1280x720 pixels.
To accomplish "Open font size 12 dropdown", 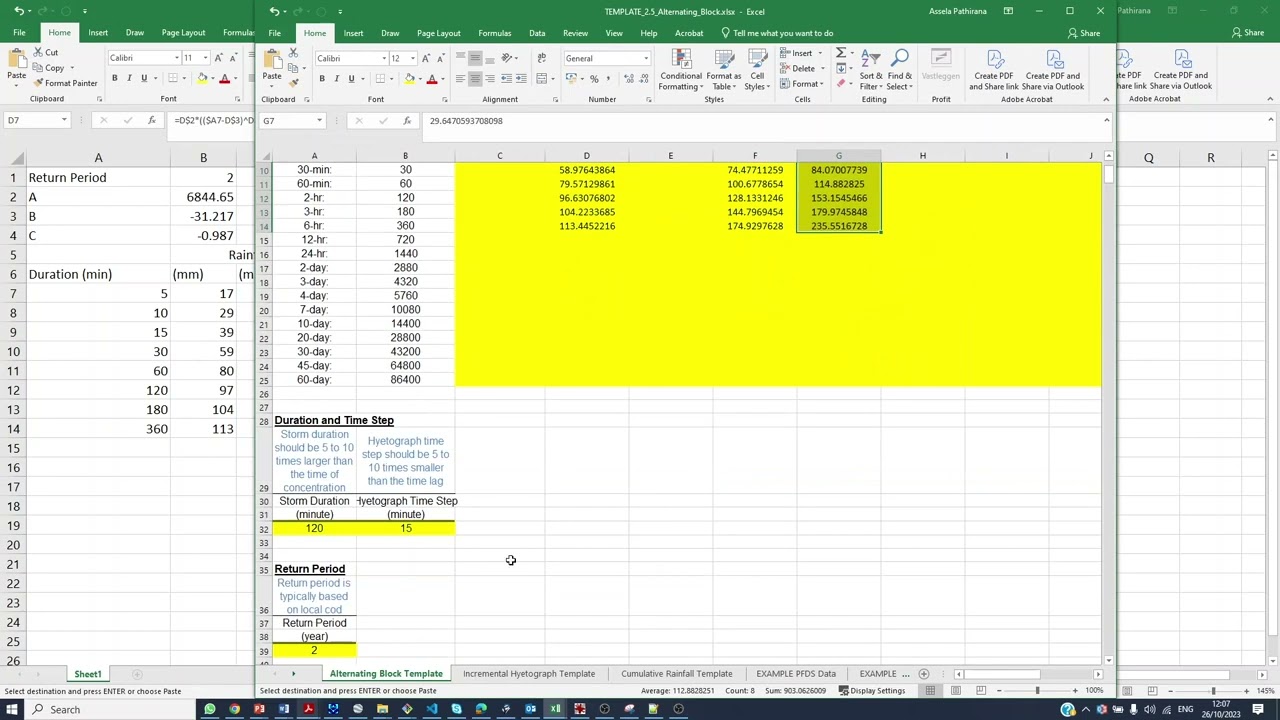I will pos(412,58).
